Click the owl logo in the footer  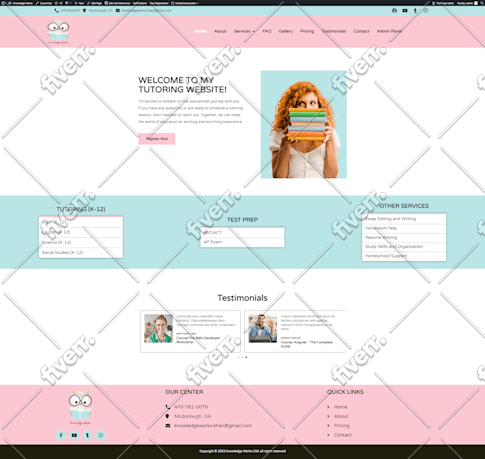click(x=80, y=408)
